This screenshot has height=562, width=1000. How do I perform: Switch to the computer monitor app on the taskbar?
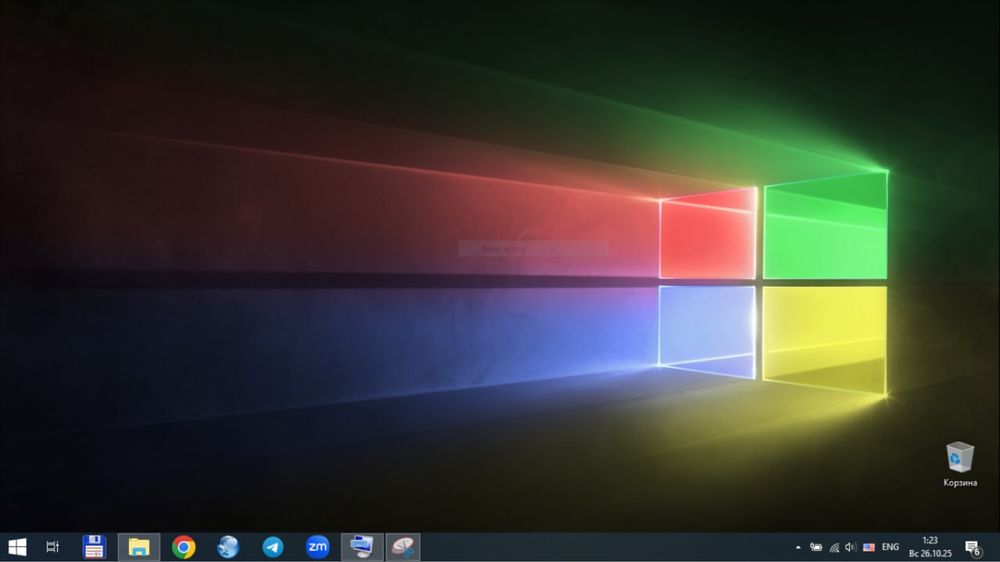(x=362, y=547)
